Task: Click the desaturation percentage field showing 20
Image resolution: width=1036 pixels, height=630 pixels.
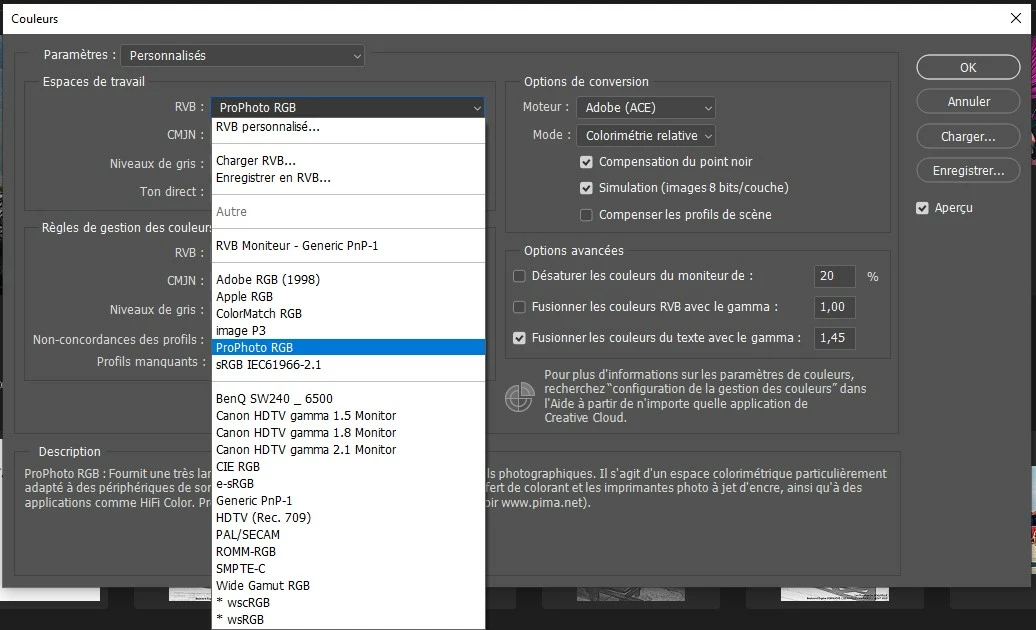Action: pos(834,276)
